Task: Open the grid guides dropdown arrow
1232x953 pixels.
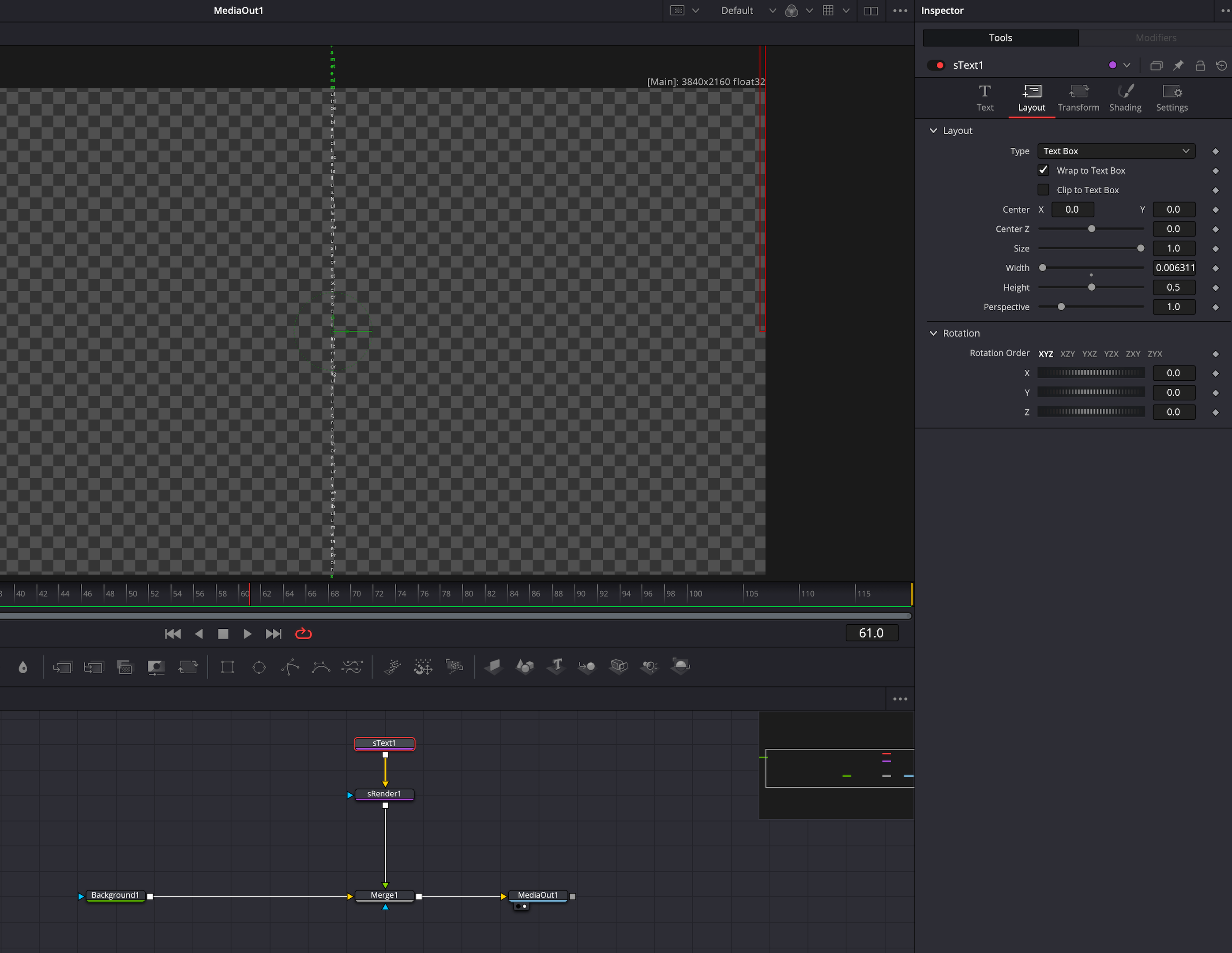Action: point(846,11)
